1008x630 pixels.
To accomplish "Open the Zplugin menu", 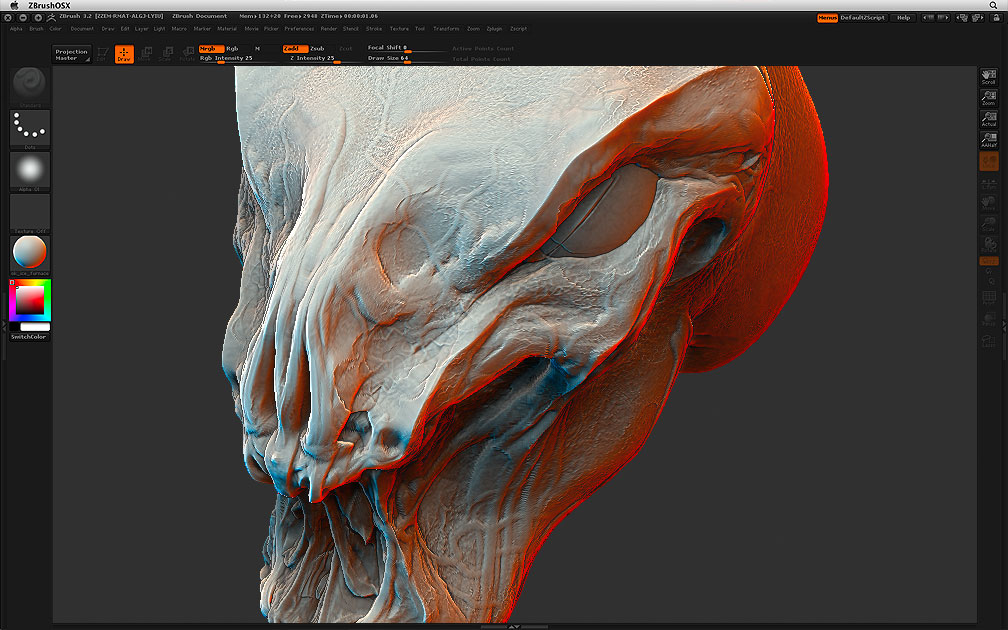I will tap(494, 29).
